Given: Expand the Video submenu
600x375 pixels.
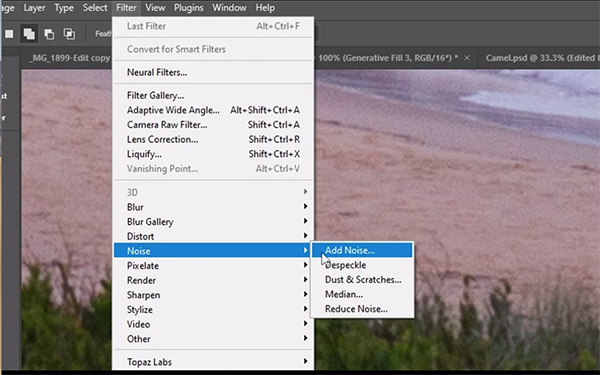Looking at the screenshot, I should (x=213, y=324).
